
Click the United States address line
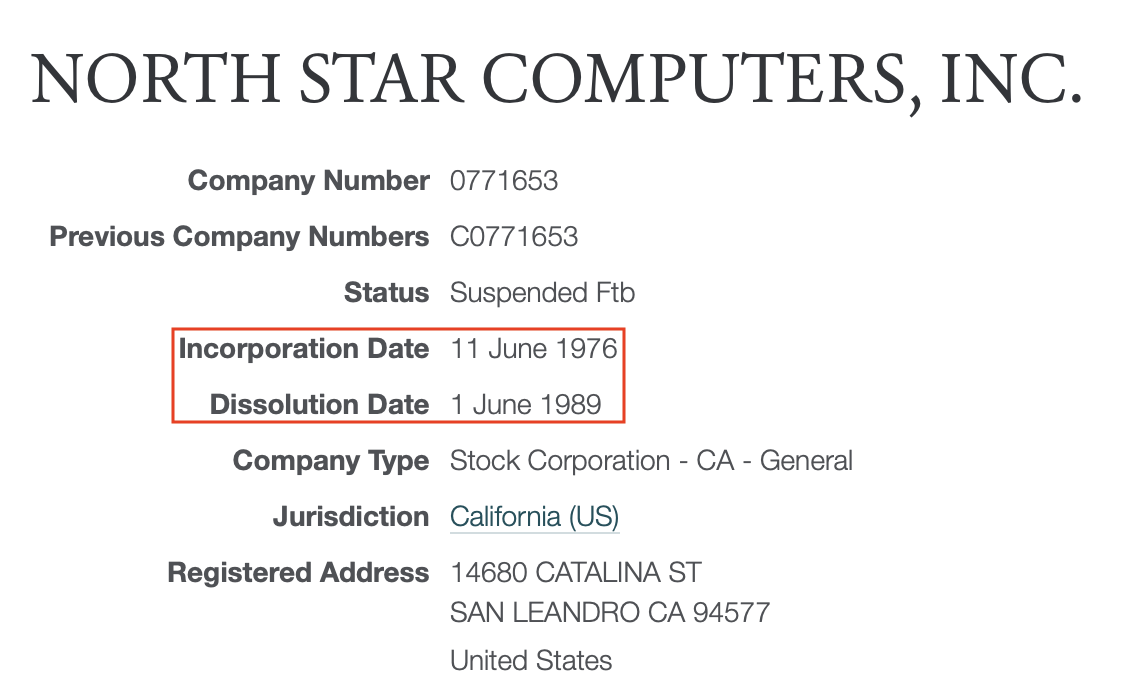[x=531, y=660]
